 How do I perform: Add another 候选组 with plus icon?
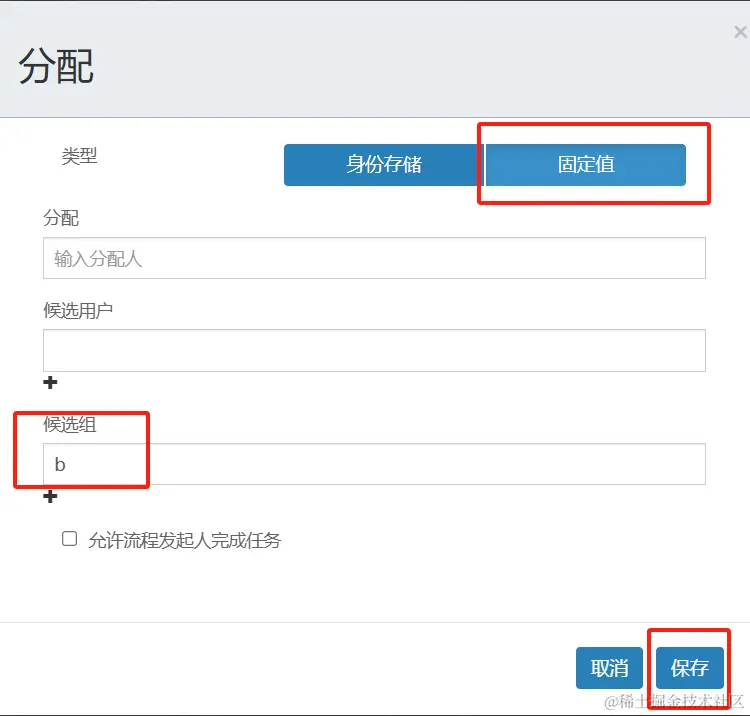[x=50, y=496]
